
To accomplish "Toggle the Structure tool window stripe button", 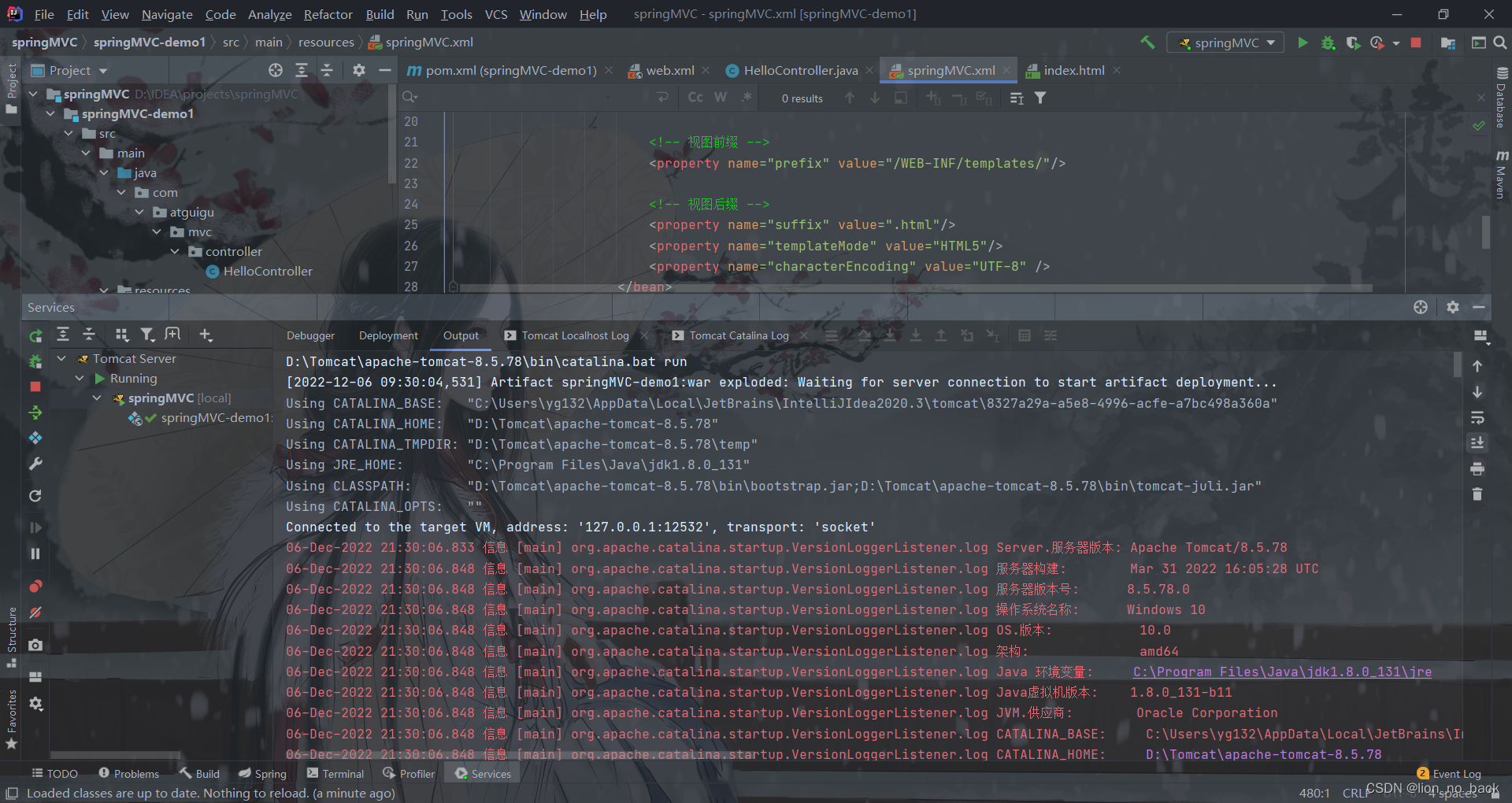I will point(11,637).
